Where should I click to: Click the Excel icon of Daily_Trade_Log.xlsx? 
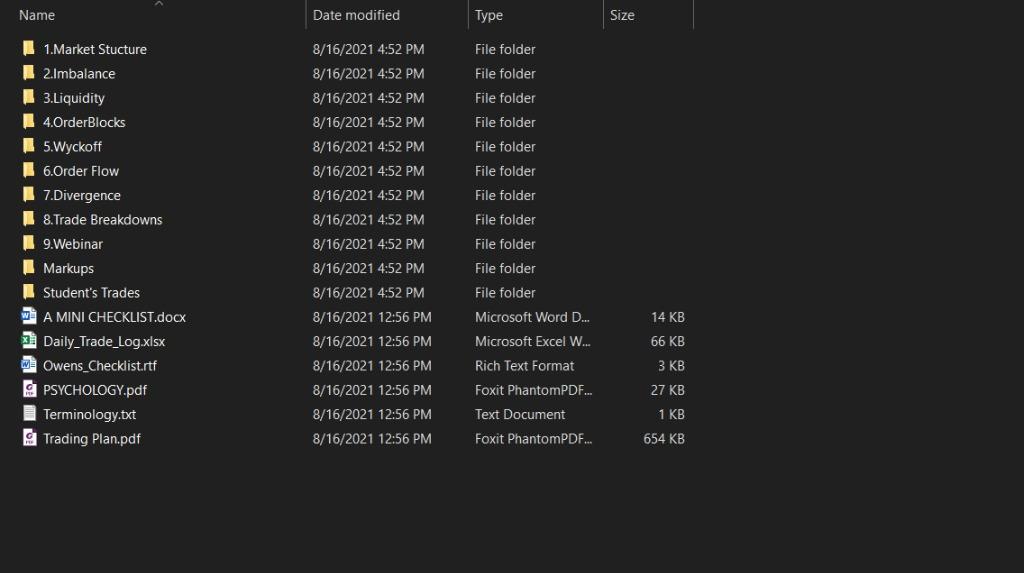[28, 341]
